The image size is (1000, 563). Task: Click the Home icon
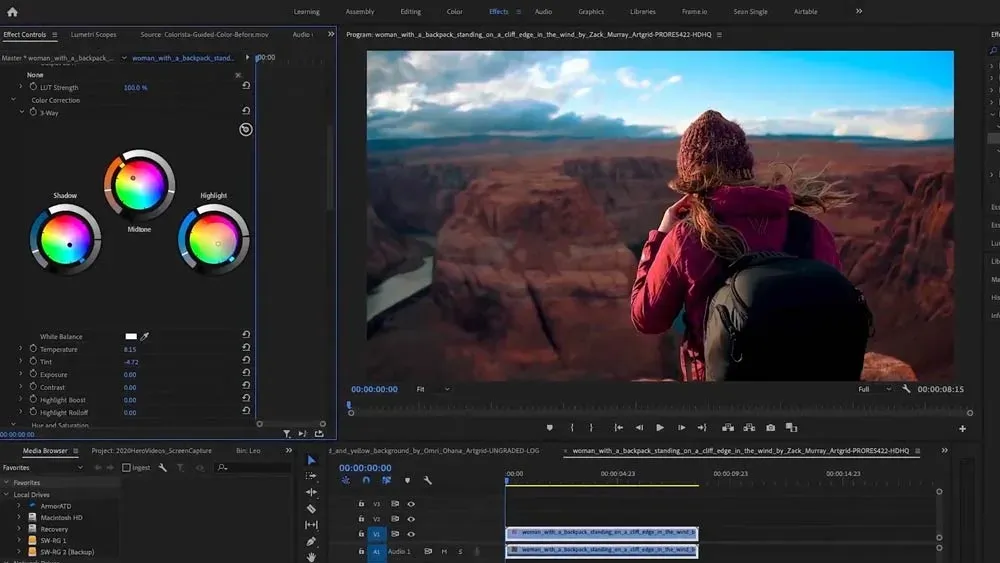click(12, 11)
